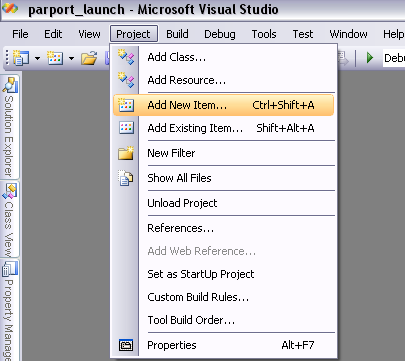Open the Build menu

pos(177,34)
